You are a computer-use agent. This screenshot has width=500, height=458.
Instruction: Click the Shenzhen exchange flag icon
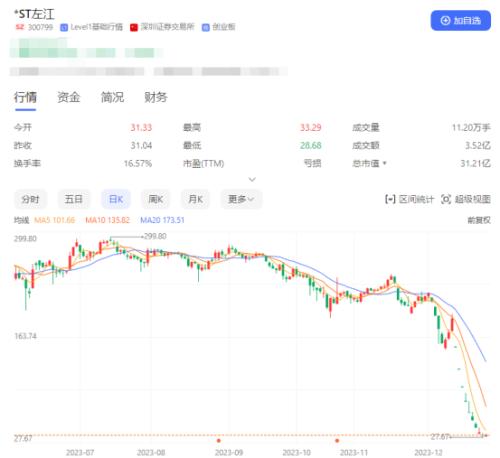pos(134,27)
